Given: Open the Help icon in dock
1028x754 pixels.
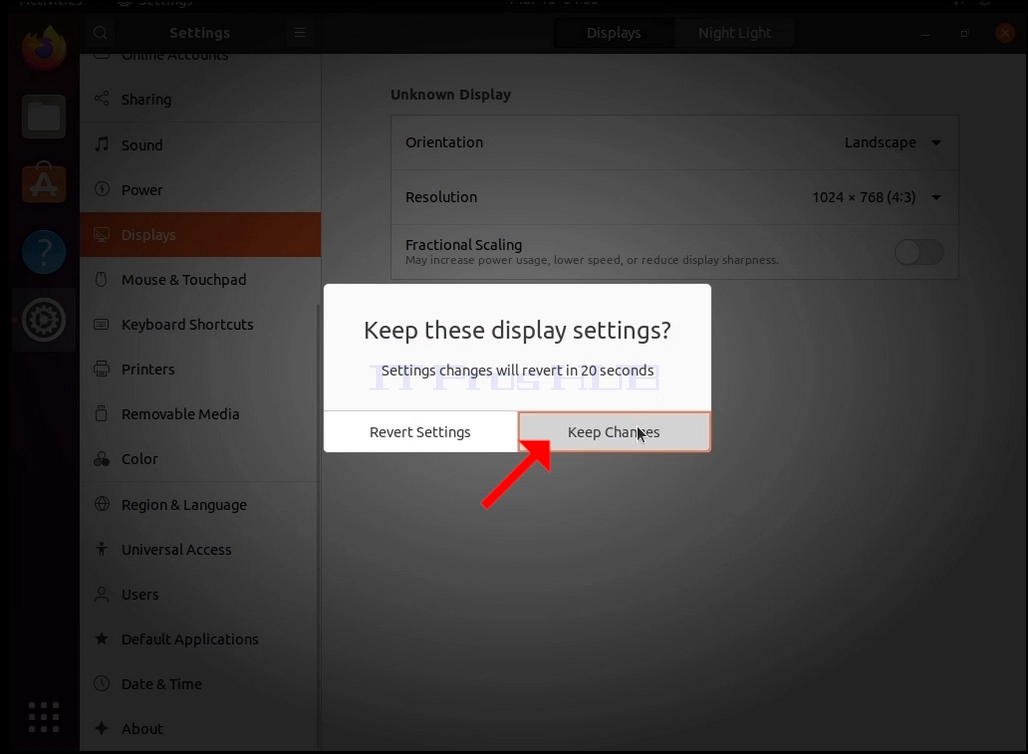Looking at the screenshot, I should click(x=44, y=252).
